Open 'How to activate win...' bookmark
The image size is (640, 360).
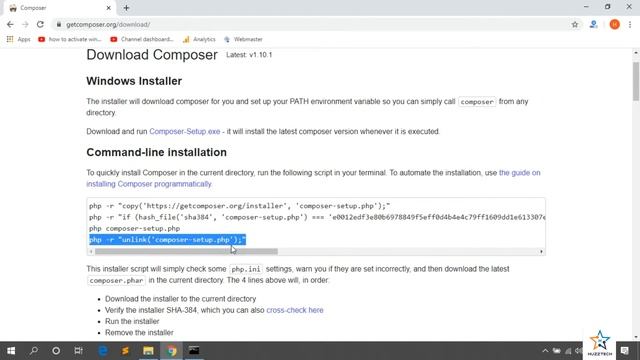pyautogui.click(x=70, y=39)
